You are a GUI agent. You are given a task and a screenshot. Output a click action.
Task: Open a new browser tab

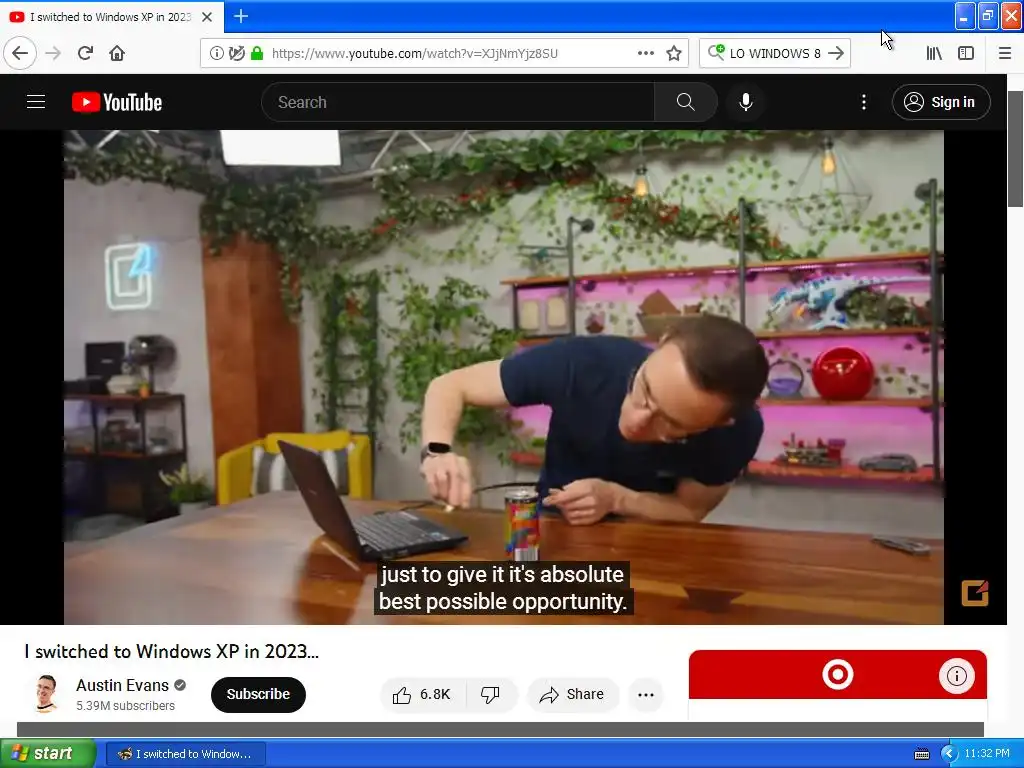pyautogui.click(x=240, y=16)
